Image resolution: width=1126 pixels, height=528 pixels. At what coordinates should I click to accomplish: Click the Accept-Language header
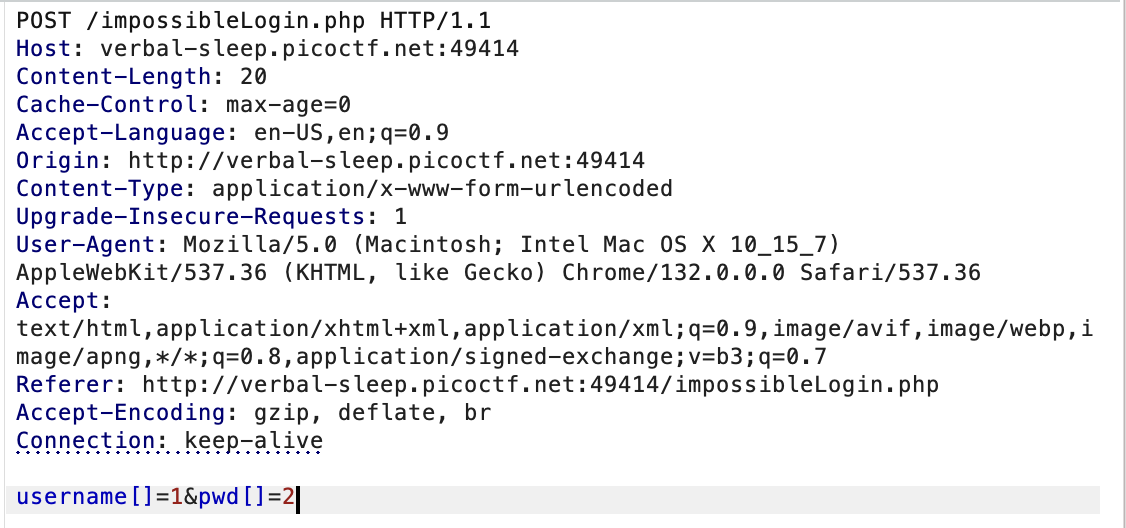233,132
